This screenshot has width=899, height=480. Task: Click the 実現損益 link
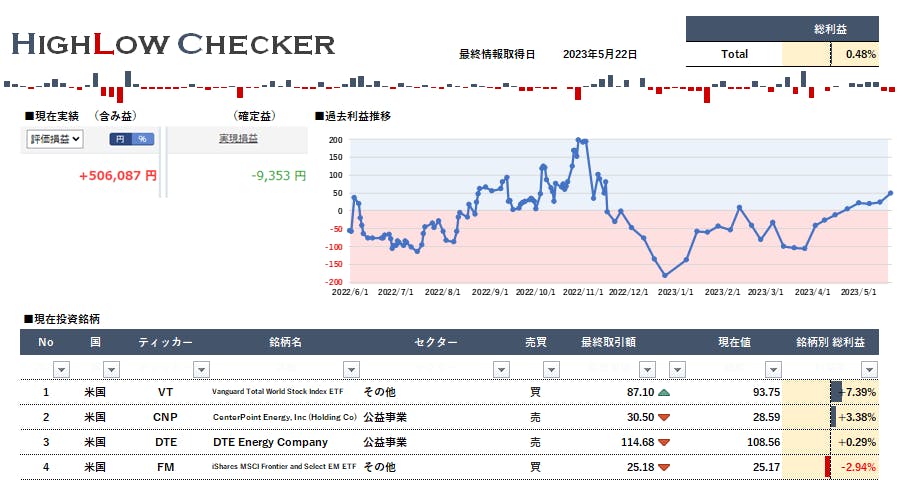point(238,139)
